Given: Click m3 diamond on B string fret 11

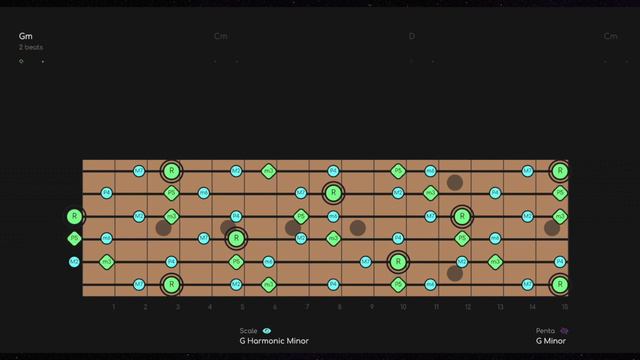Looking at the screenshot, I should [x=430, y=193].
